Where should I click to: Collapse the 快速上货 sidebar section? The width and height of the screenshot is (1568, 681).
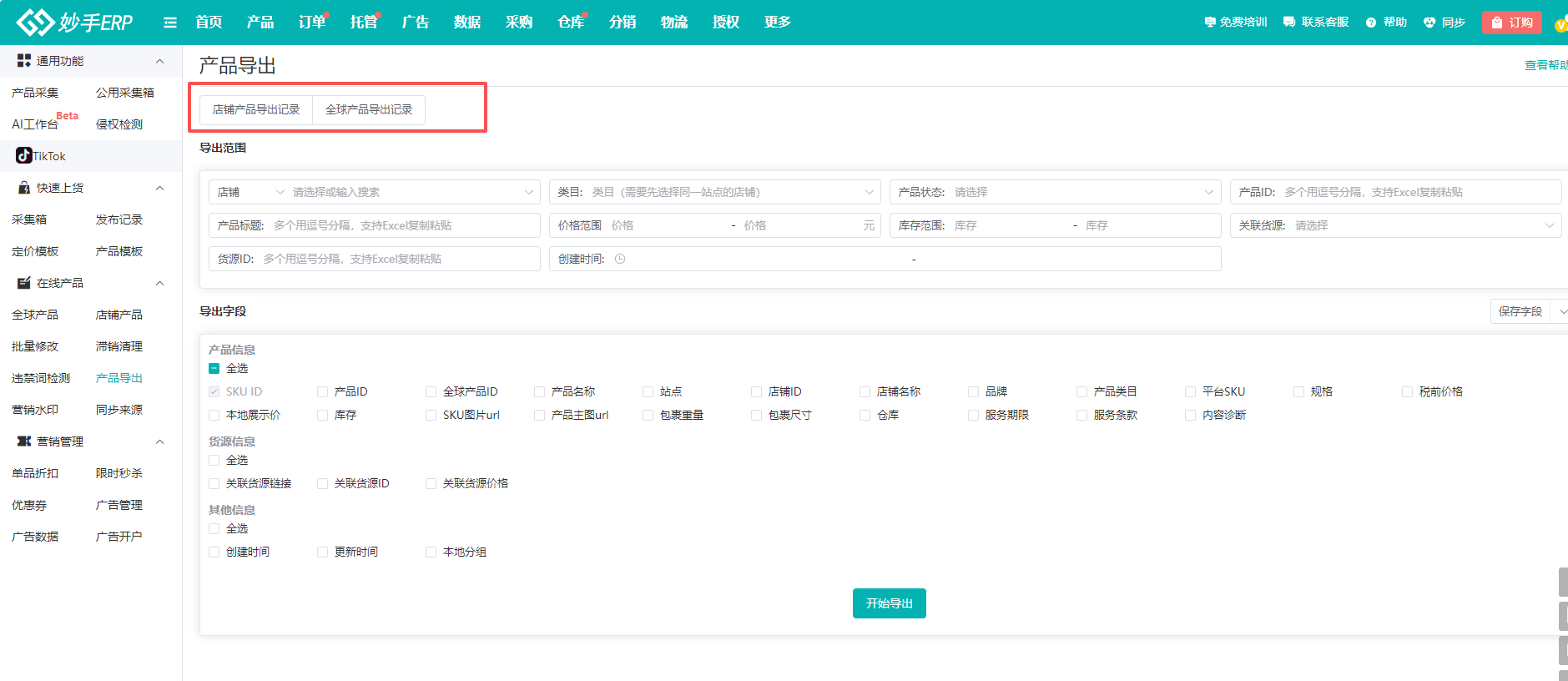tap(159, 188)
